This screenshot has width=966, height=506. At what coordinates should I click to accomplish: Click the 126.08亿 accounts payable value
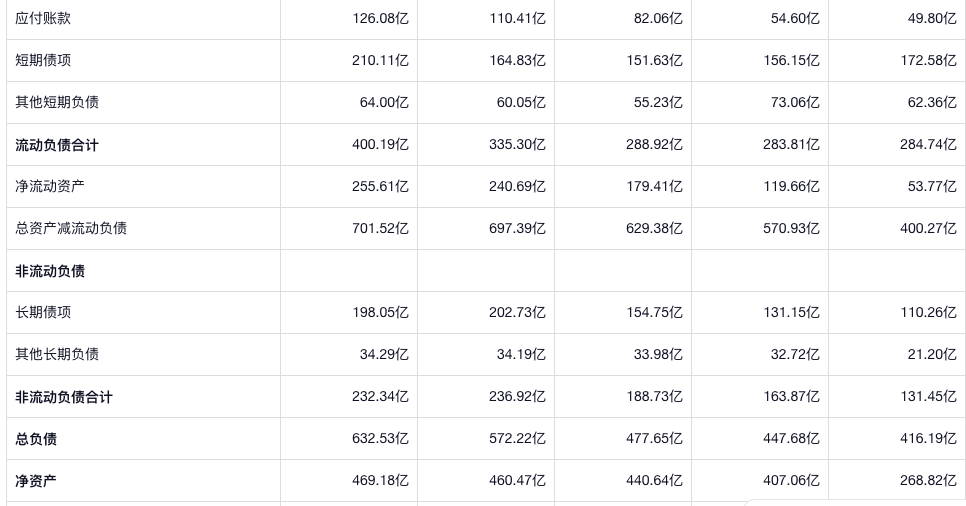[380, 18]
